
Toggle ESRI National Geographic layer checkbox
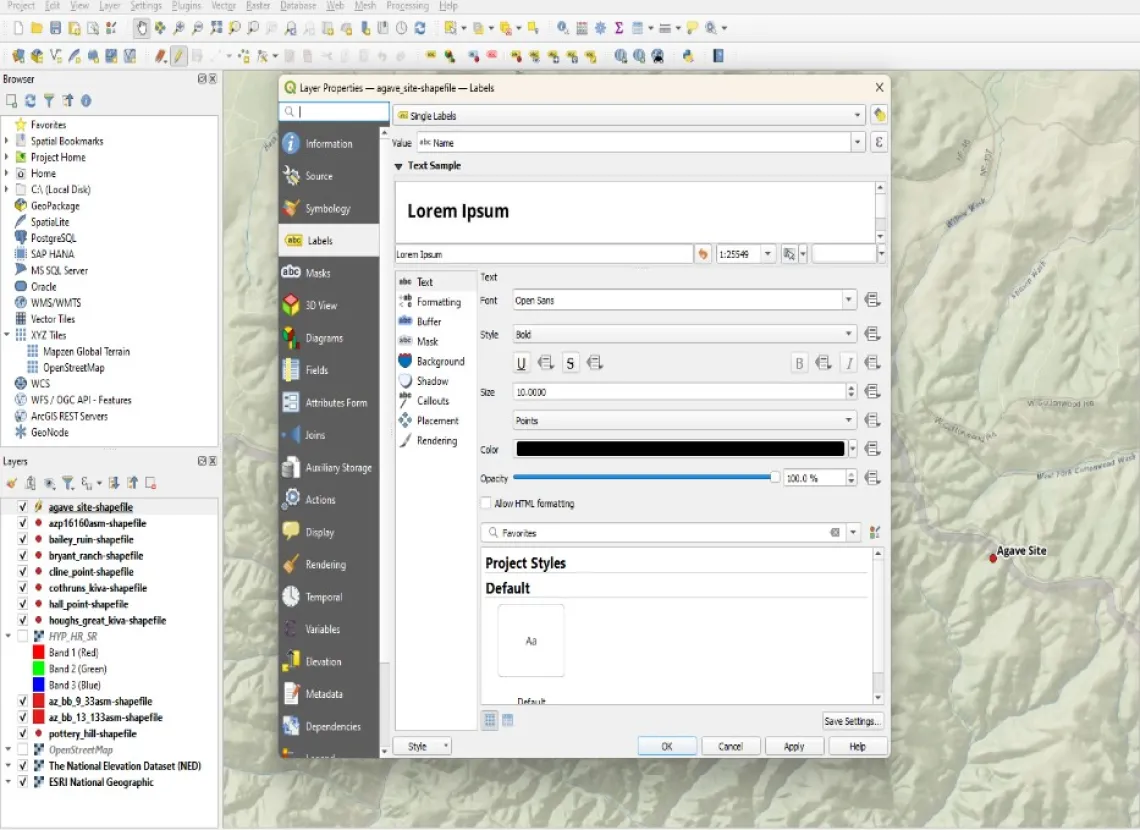click(x=23, y=782)
